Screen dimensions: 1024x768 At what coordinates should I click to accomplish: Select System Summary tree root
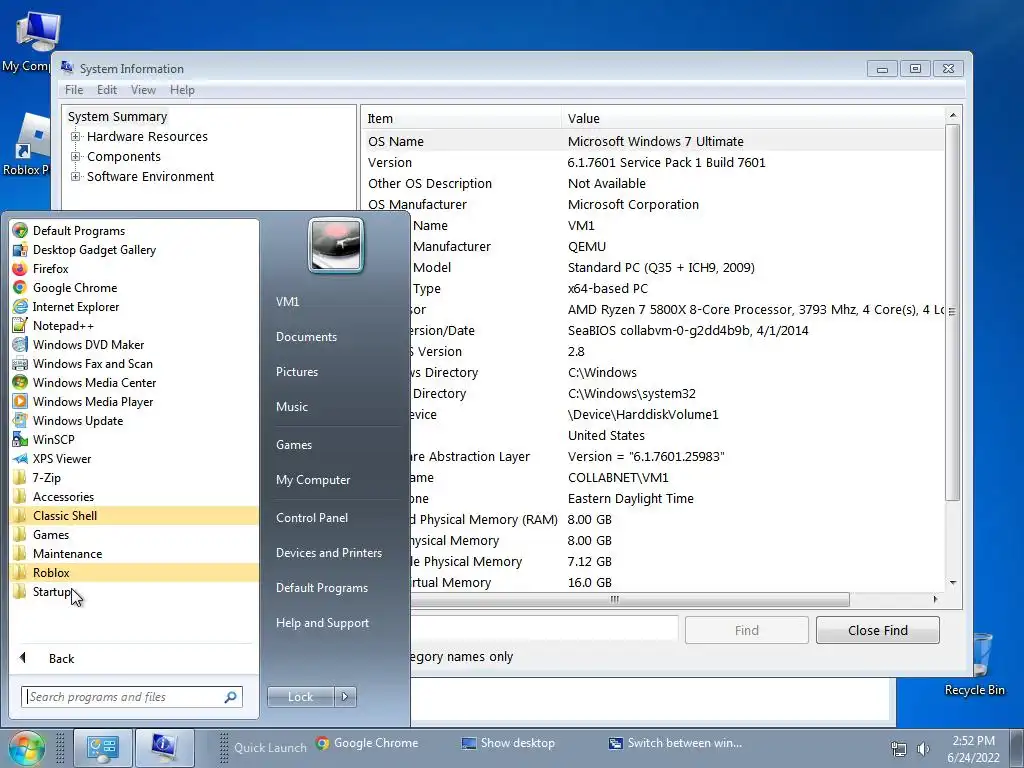118,116
